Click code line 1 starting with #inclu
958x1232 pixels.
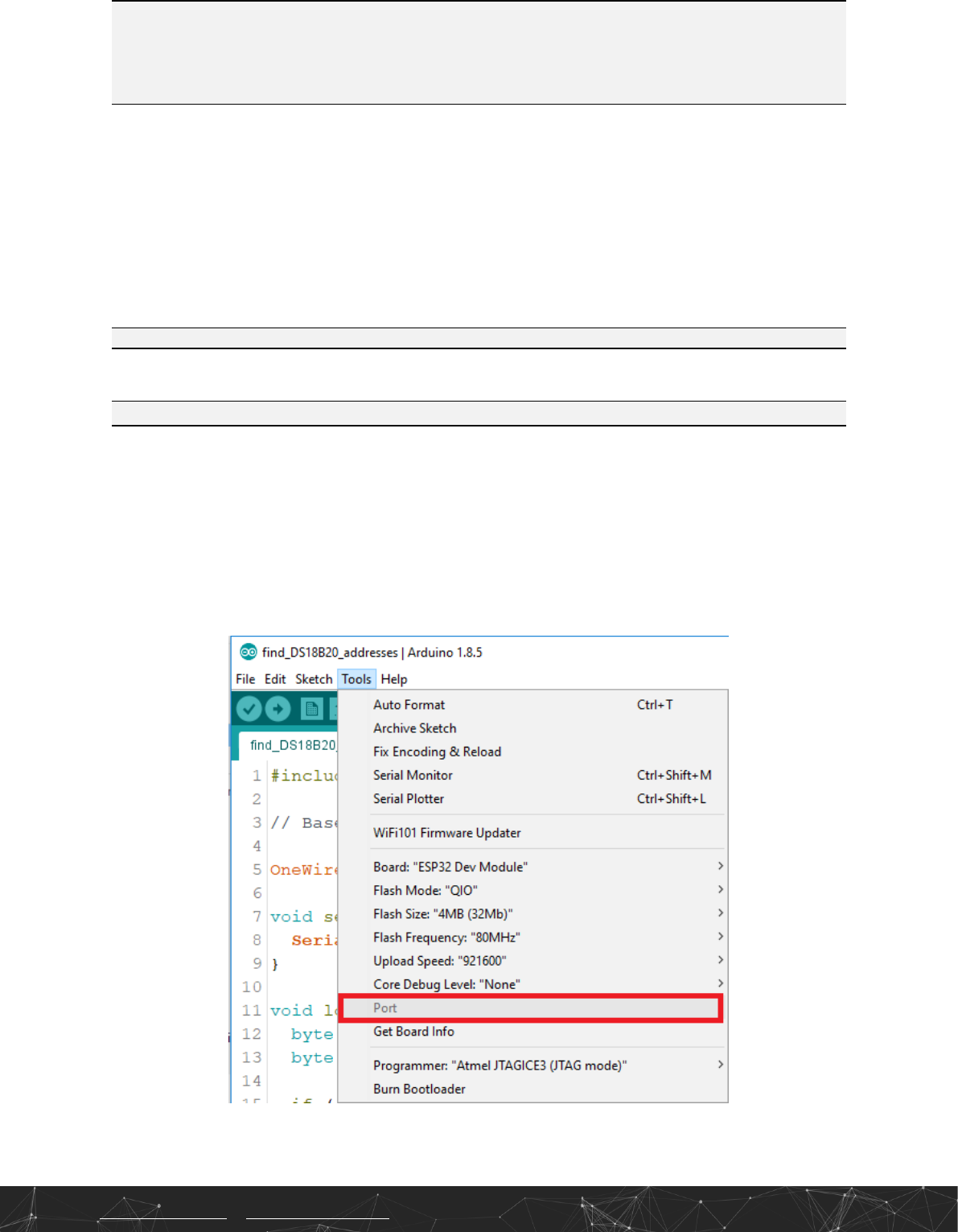pyautogui.click(x=304, y=776)
